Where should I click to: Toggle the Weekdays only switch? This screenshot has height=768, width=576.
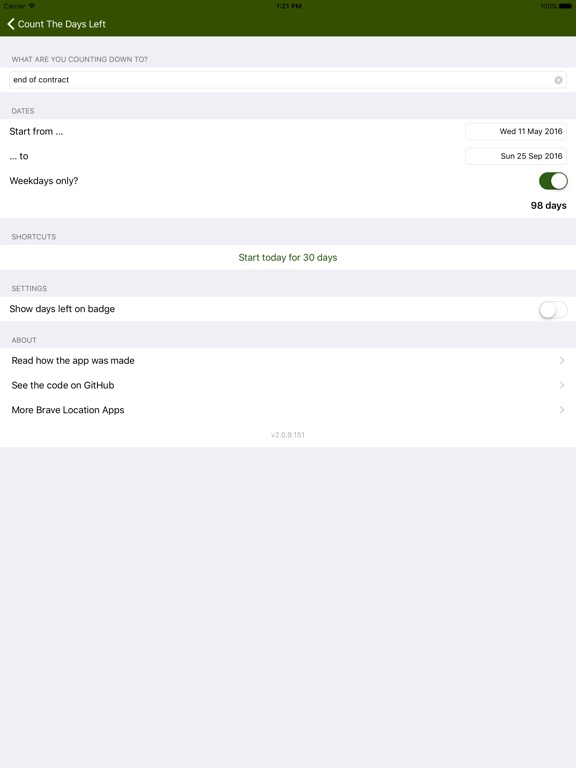point(553,181)
